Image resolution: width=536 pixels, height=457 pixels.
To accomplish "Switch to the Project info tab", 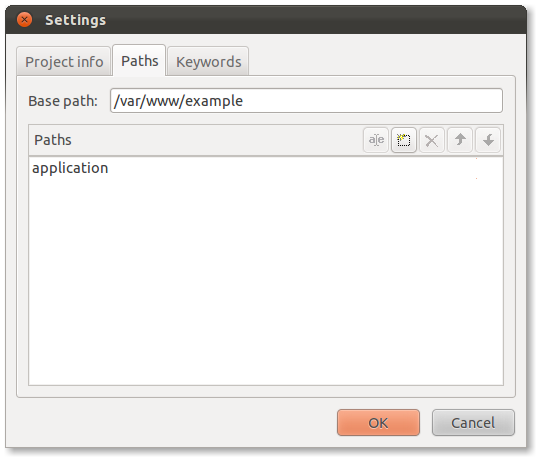I will coord(64,62).
